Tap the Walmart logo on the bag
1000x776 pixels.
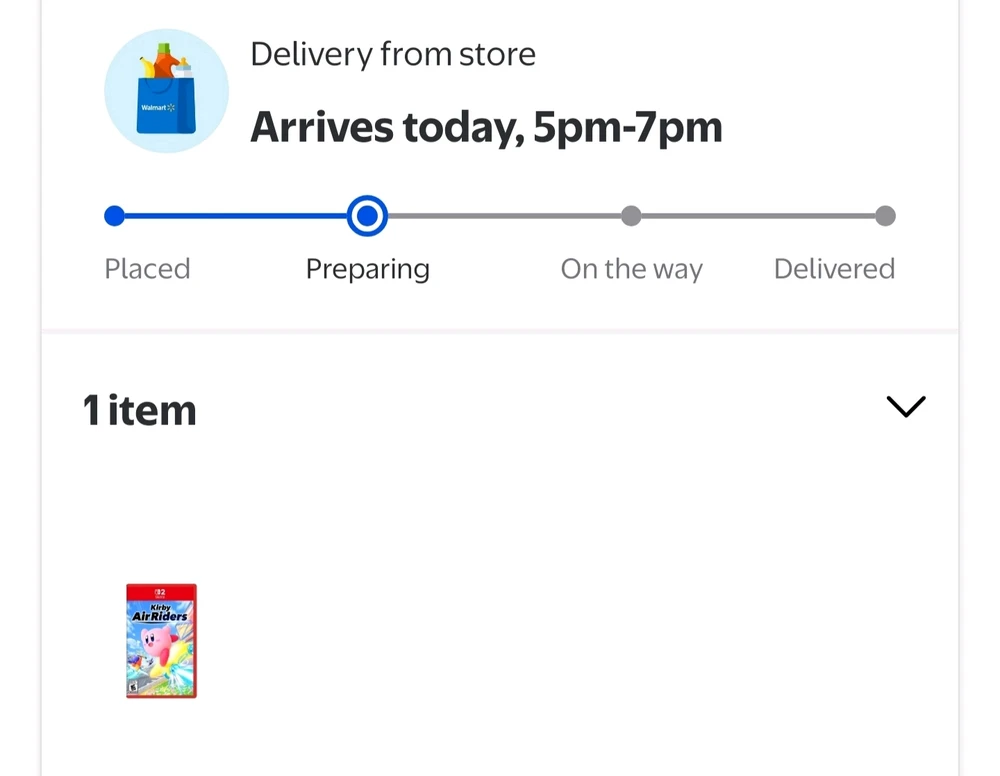click(x=158, y=107)
